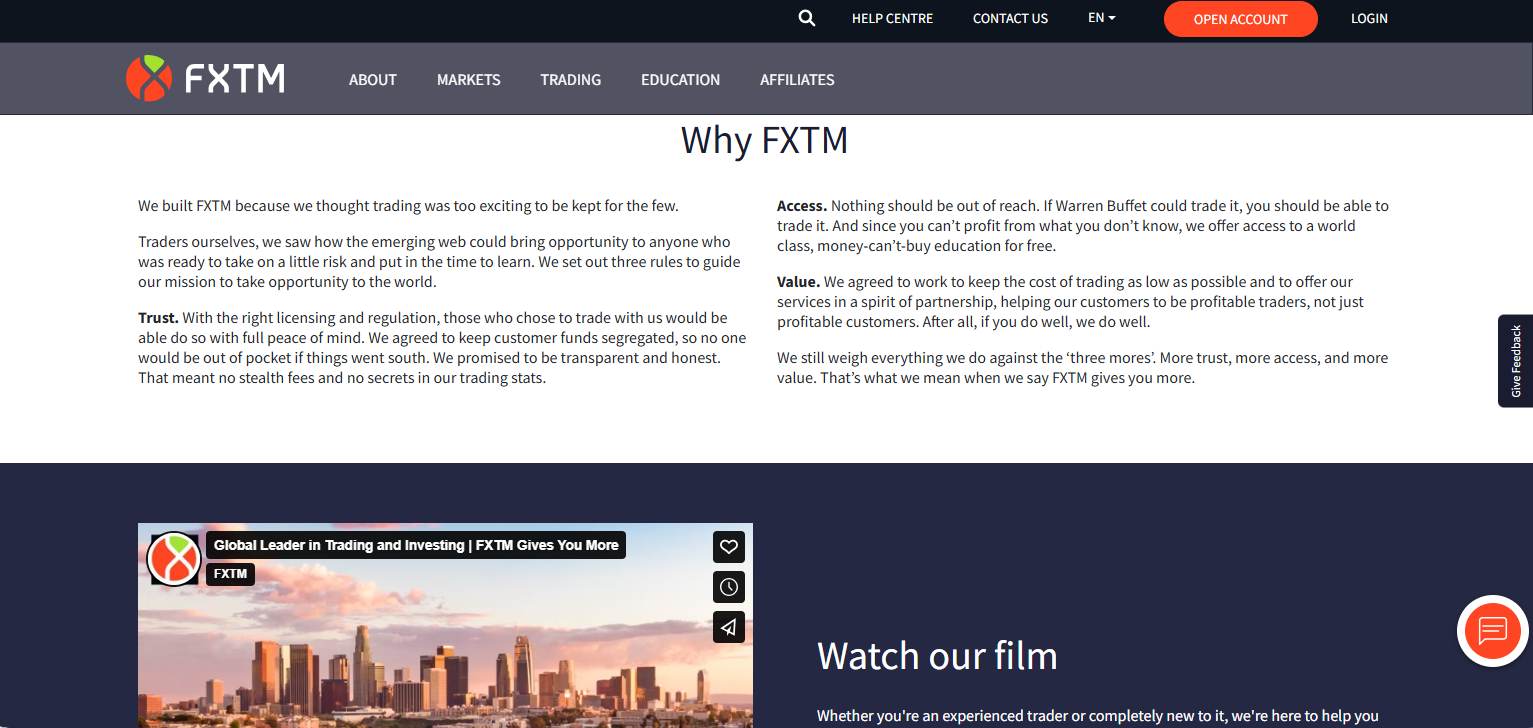Click the bold 'Access.' paragraph label
The width and height of the screenshot is (1533, 728).
(802, 206)
